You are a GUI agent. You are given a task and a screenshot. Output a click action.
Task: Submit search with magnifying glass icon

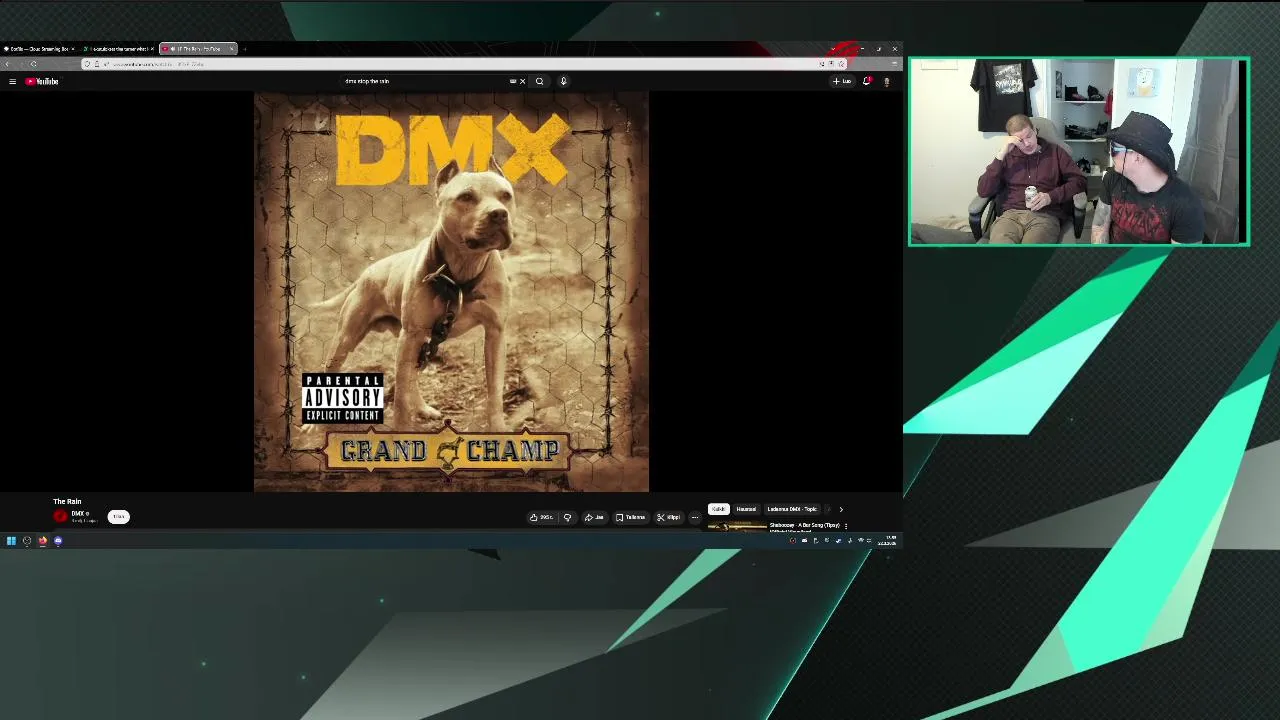tap(539, 81)
